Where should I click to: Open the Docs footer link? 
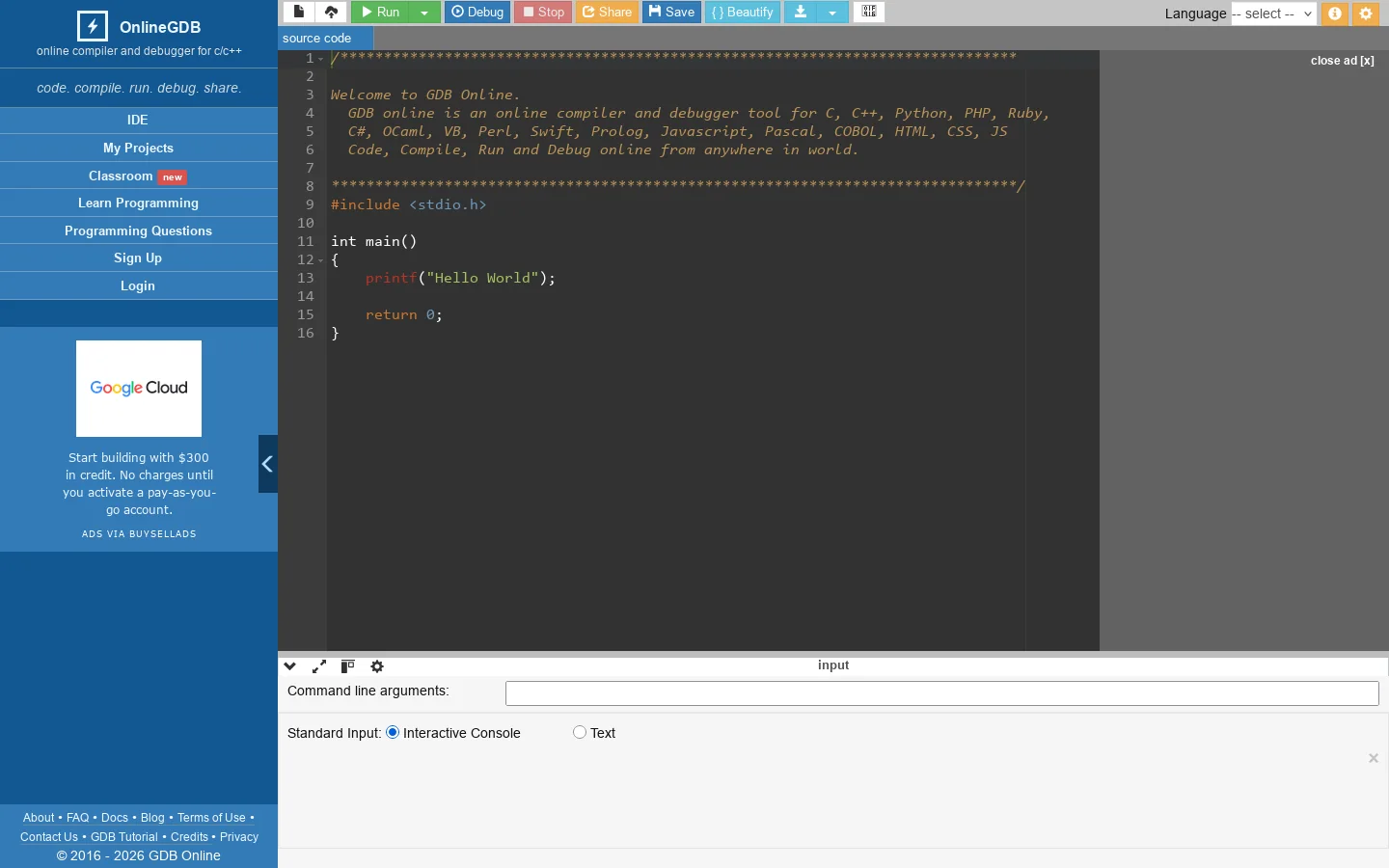coord(115,818)
